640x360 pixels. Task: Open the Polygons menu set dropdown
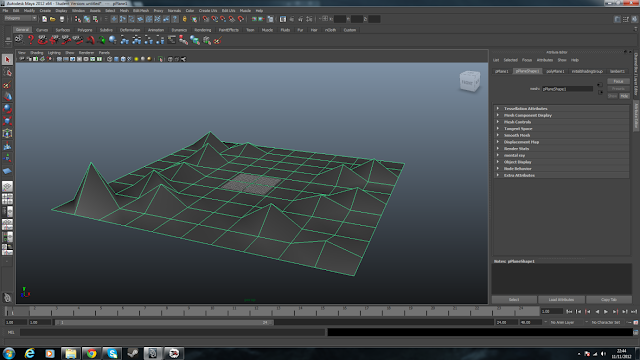point(20,18)
